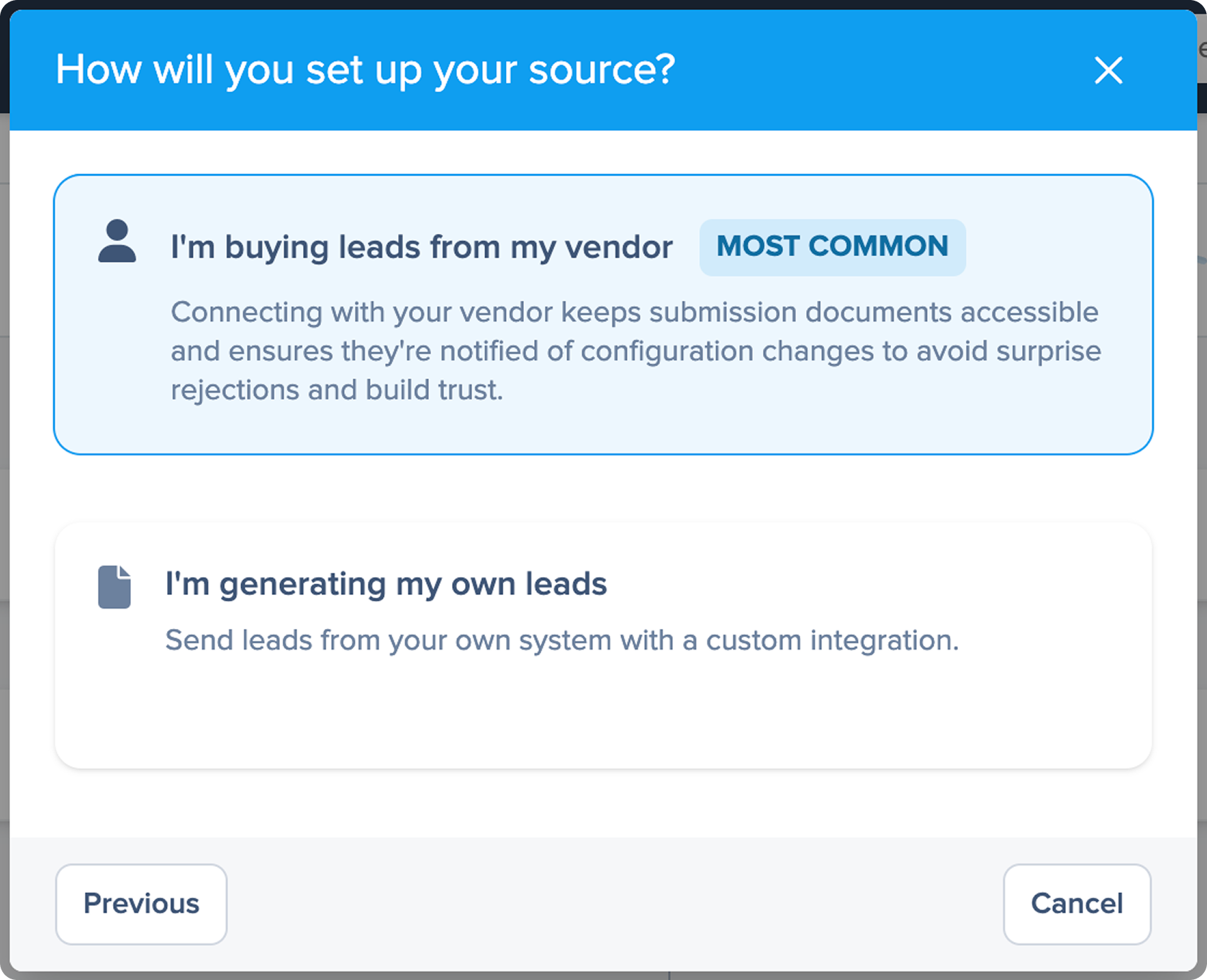Choose "I'm generating my own leads" heading

click(386, 584)
